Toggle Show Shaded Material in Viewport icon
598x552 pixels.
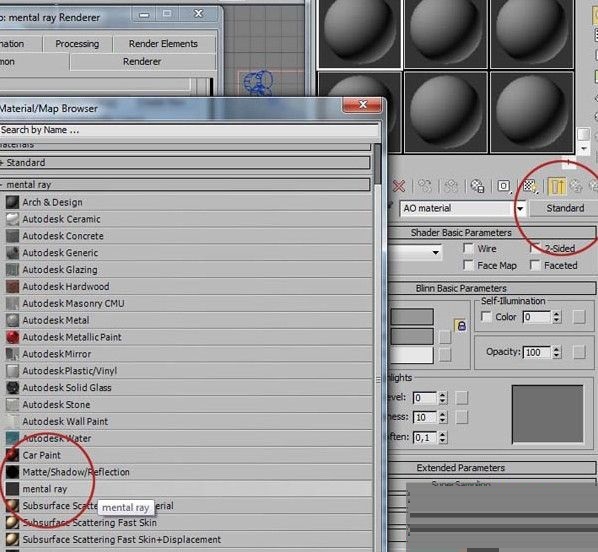pyautogui.click(x=530, y=186)
